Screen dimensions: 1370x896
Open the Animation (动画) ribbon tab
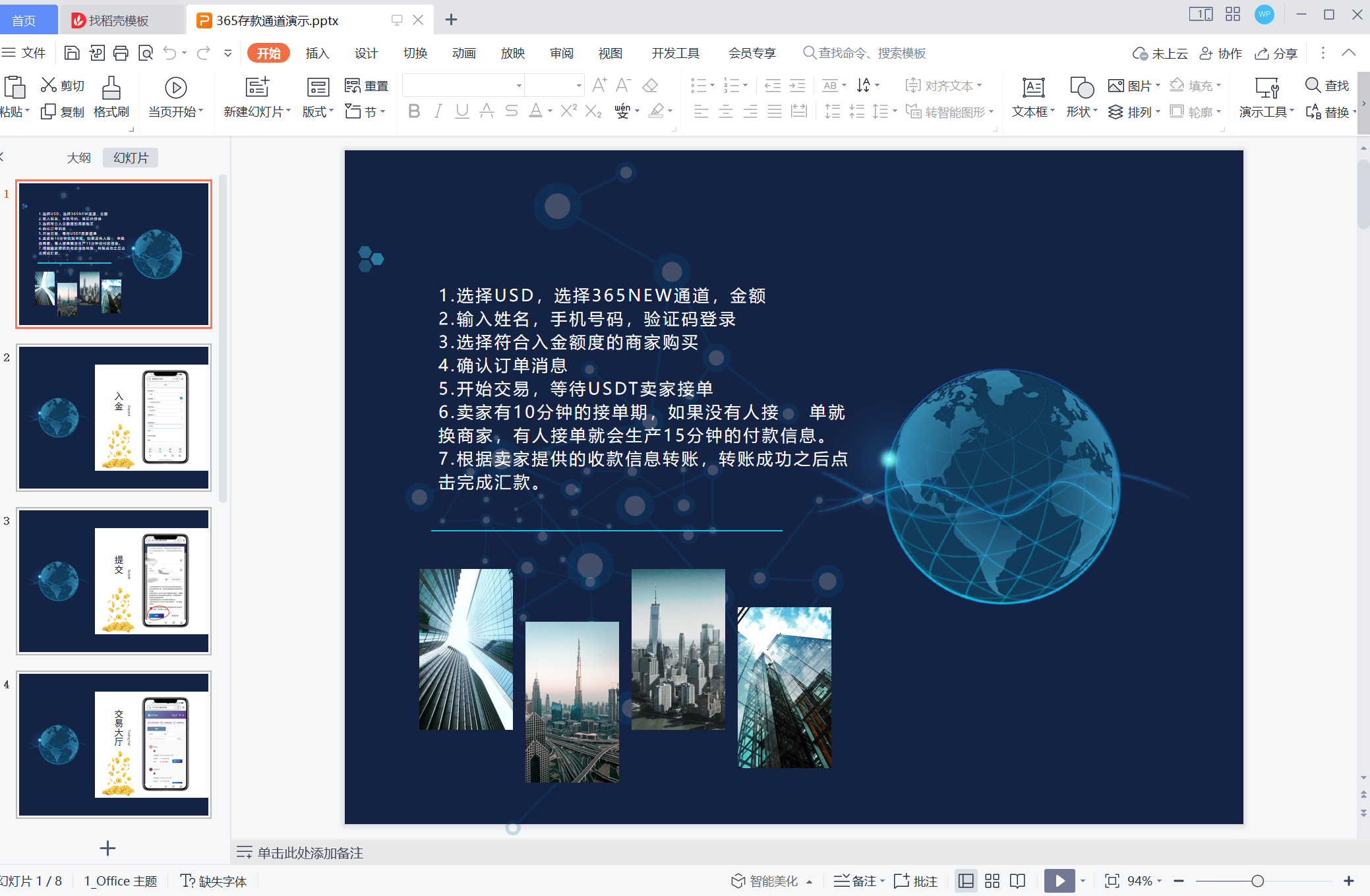pyautogui.click(x=464, y=53)
